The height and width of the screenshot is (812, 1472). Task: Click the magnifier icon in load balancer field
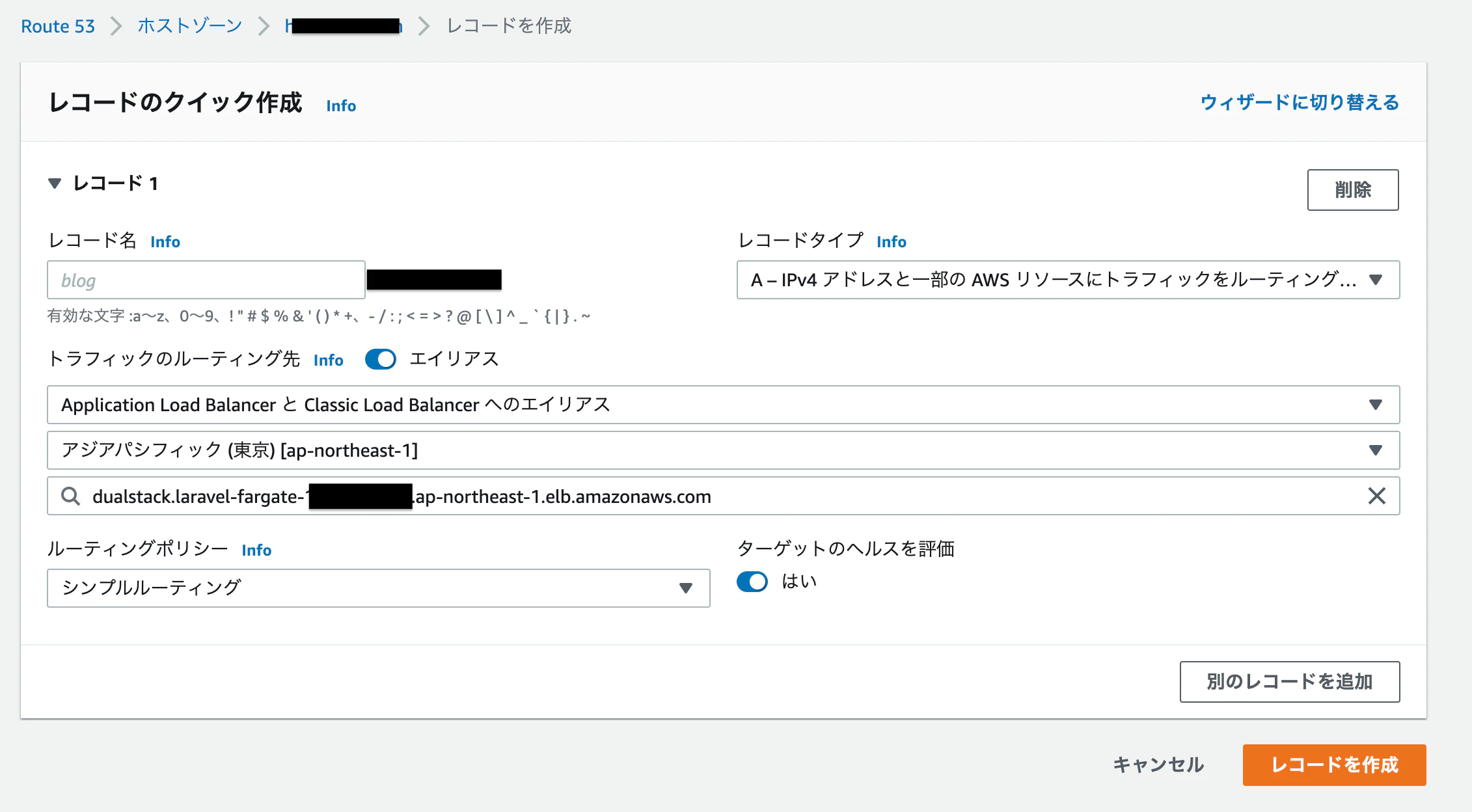click(70, 496)
